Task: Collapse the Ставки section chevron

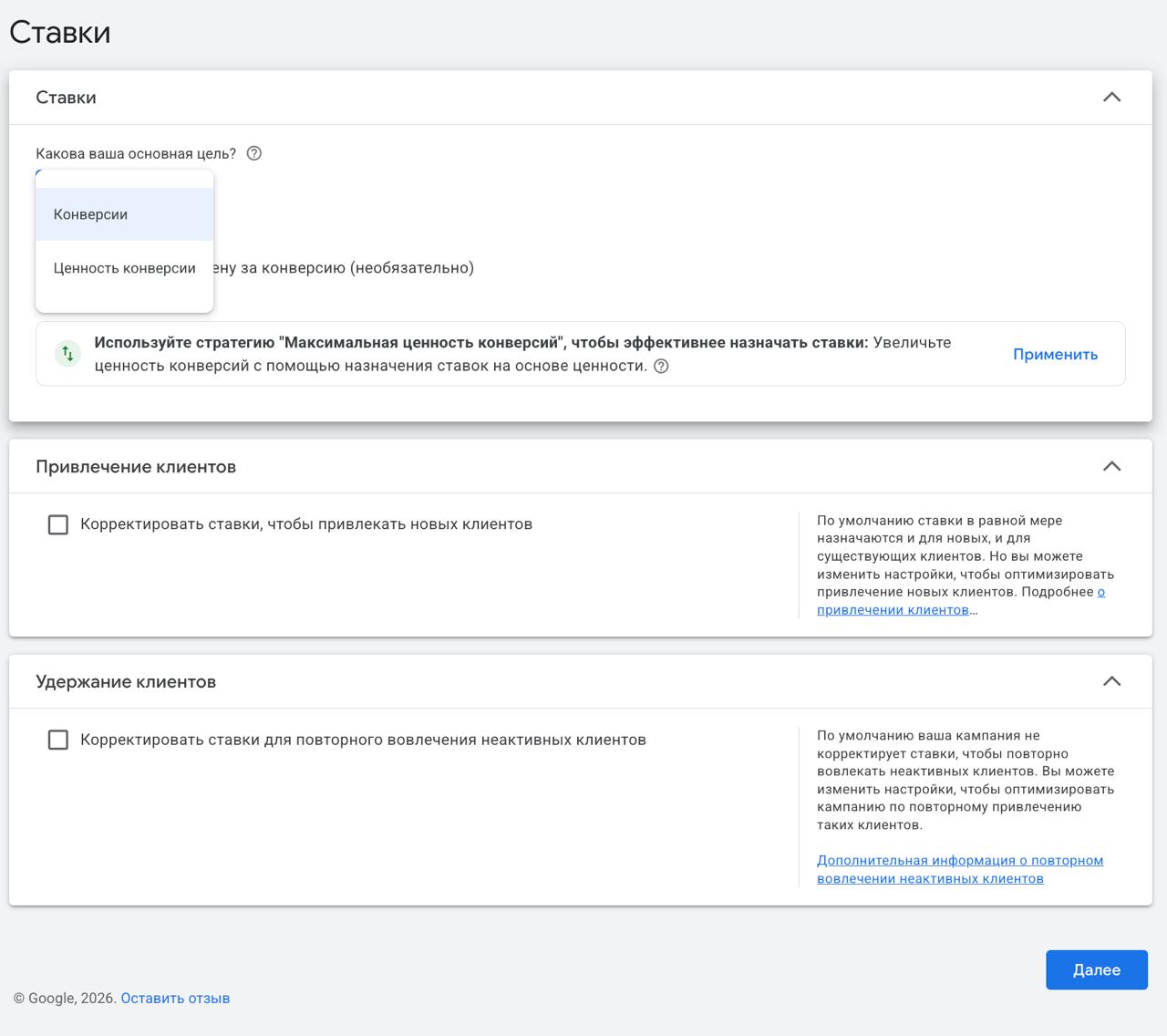Action: pos(1111,98)
